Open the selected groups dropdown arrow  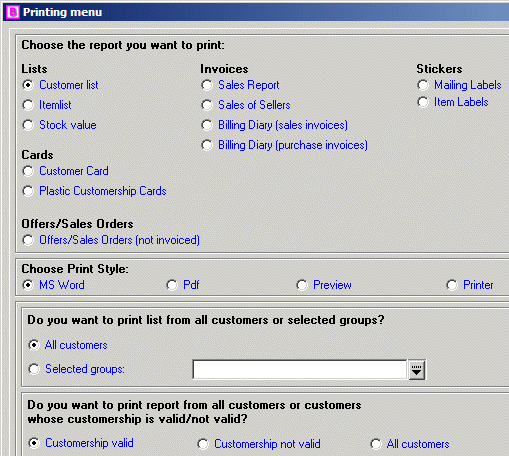[416, 370]
